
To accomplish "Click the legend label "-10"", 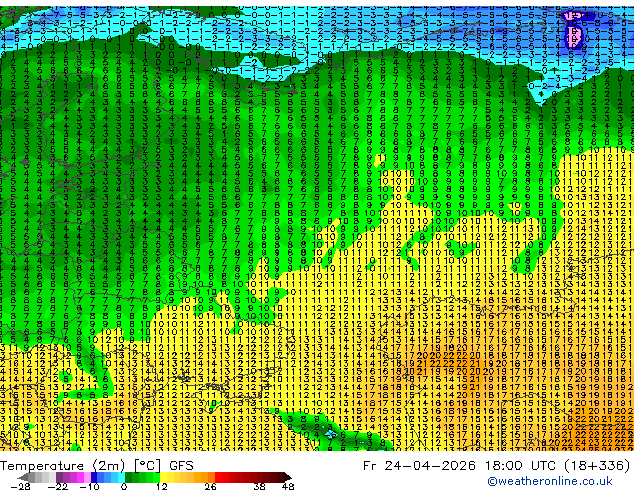I will click(x=89, y=486).
